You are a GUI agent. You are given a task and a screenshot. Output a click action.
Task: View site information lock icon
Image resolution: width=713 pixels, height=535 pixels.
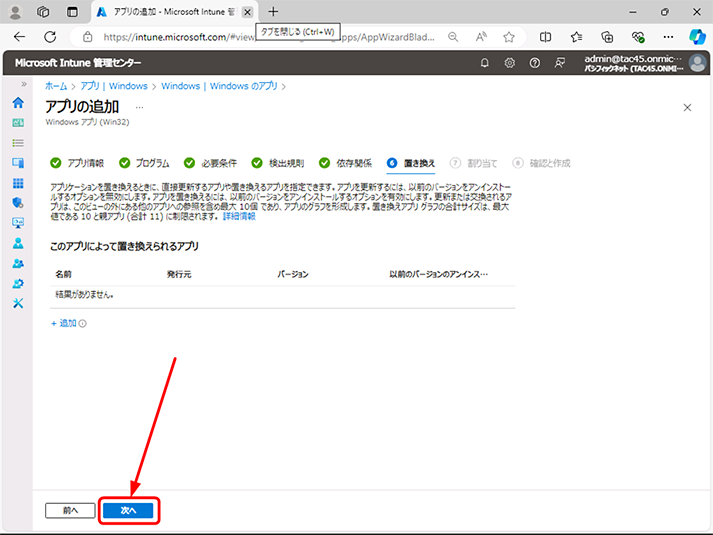pyautogui.click(x=88, y=37)
